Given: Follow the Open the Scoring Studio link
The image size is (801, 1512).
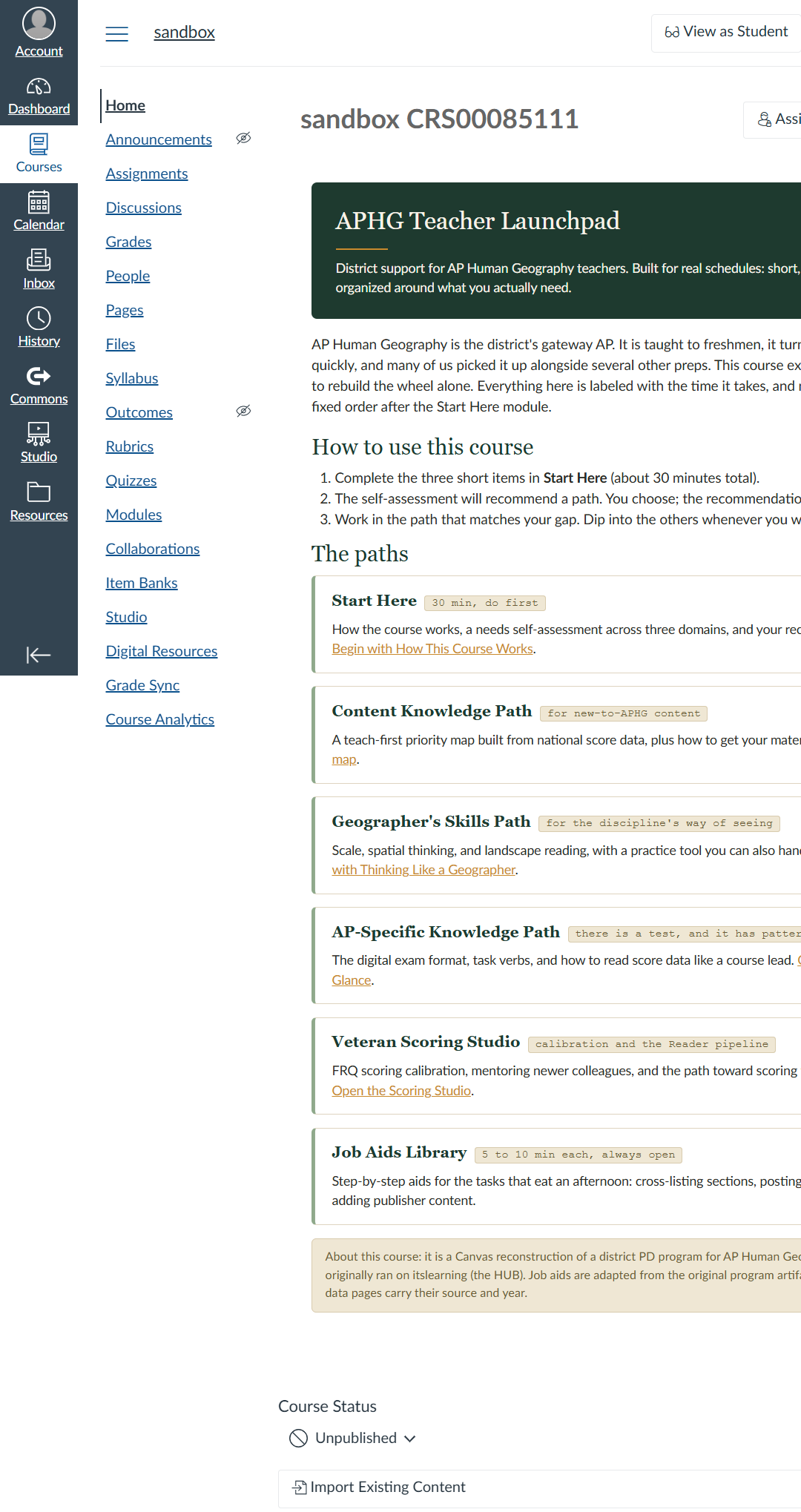Looking at the screenshot, I should (x=401, y=1091).
